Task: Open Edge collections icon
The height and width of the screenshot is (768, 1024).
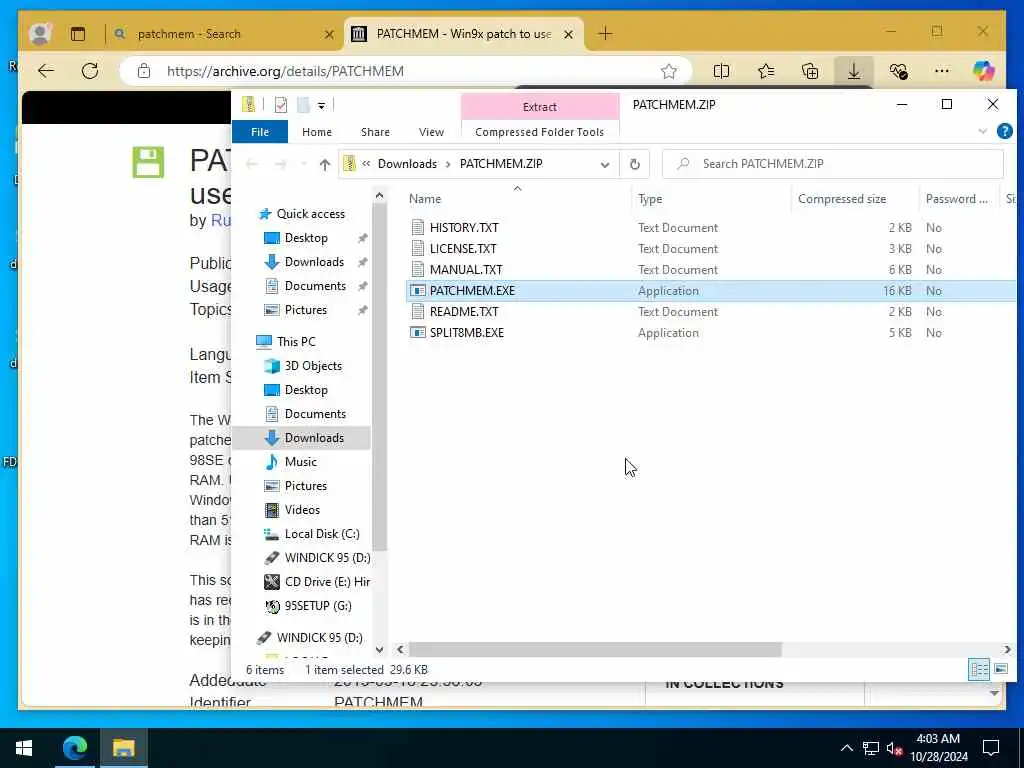Action: tap(810, 71)
